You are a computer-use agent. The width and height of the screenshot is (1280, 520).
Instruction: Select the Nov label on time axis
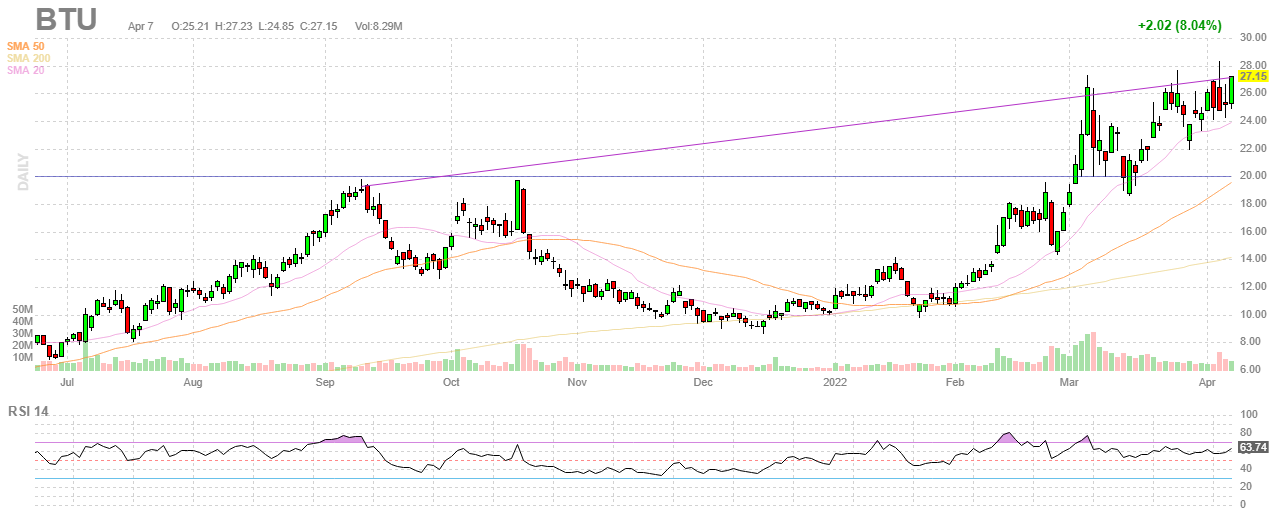576,382
